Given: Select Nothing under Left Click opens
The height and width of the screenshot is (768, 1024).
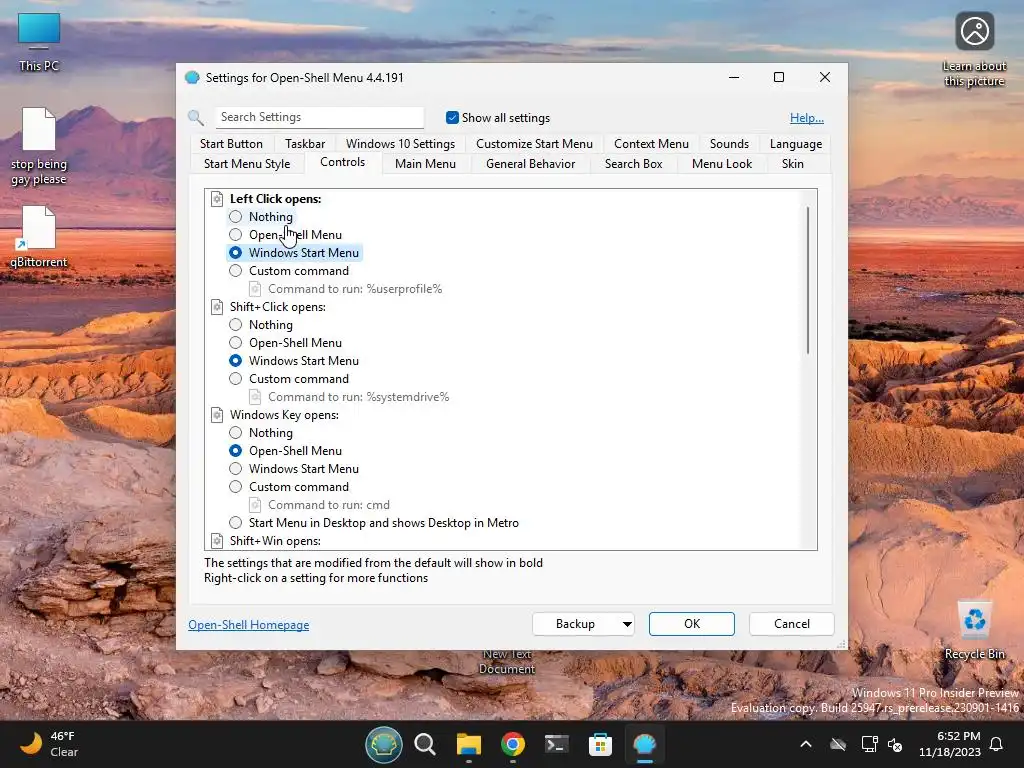Looking at the screenshot, I should click(x=261, y=217).
